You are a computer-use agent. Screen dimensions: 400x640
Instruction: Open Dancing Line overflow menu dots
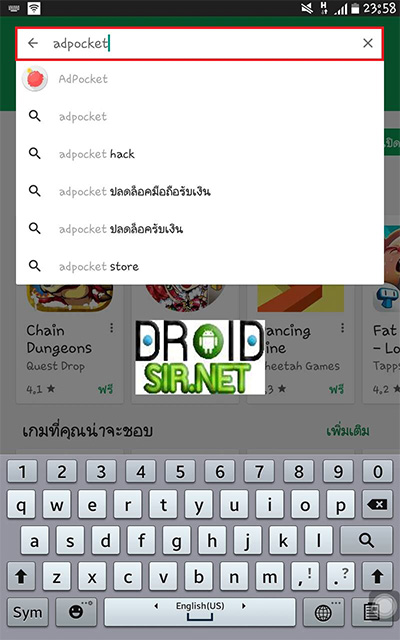pyautogui.click(x=342, y=328)
